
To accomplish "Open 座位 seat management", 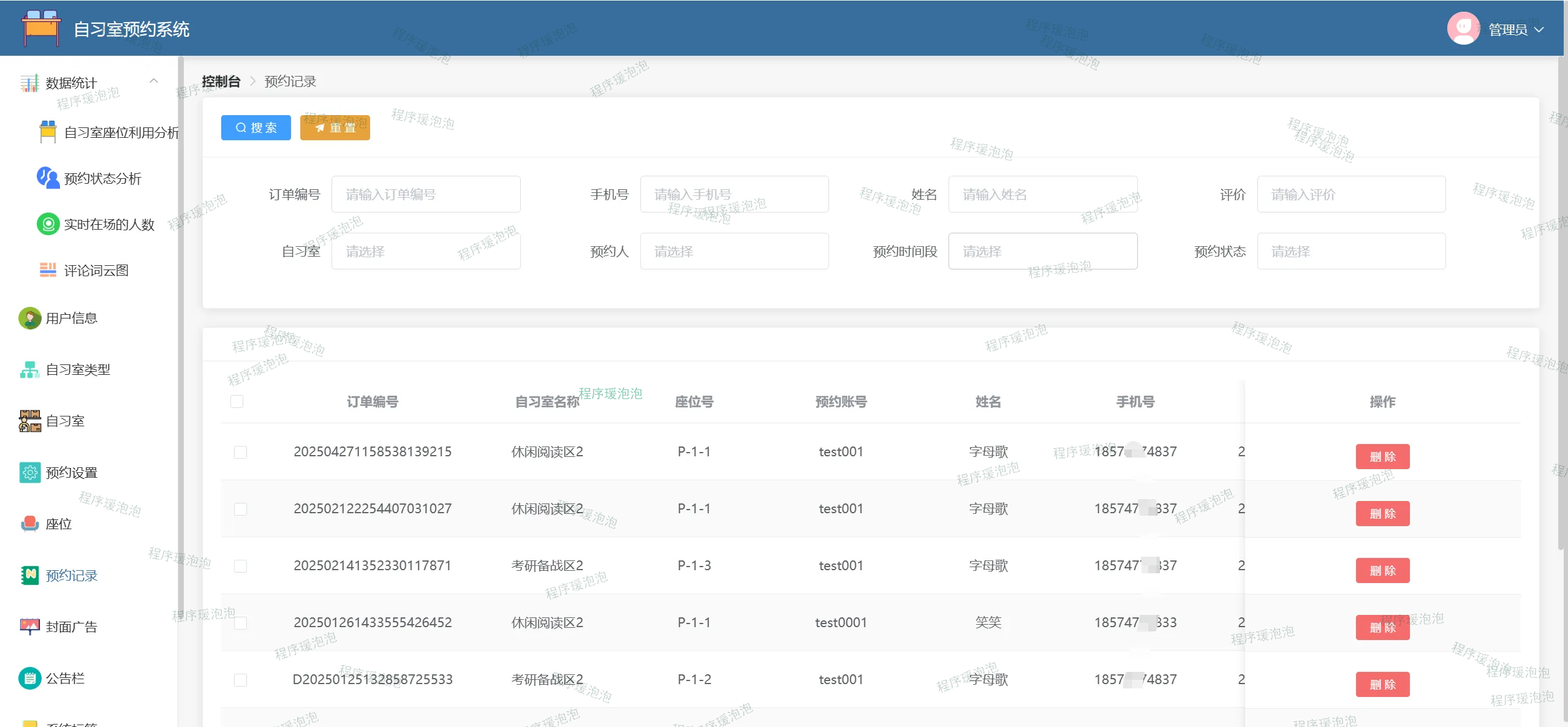I will pos(58,524).
